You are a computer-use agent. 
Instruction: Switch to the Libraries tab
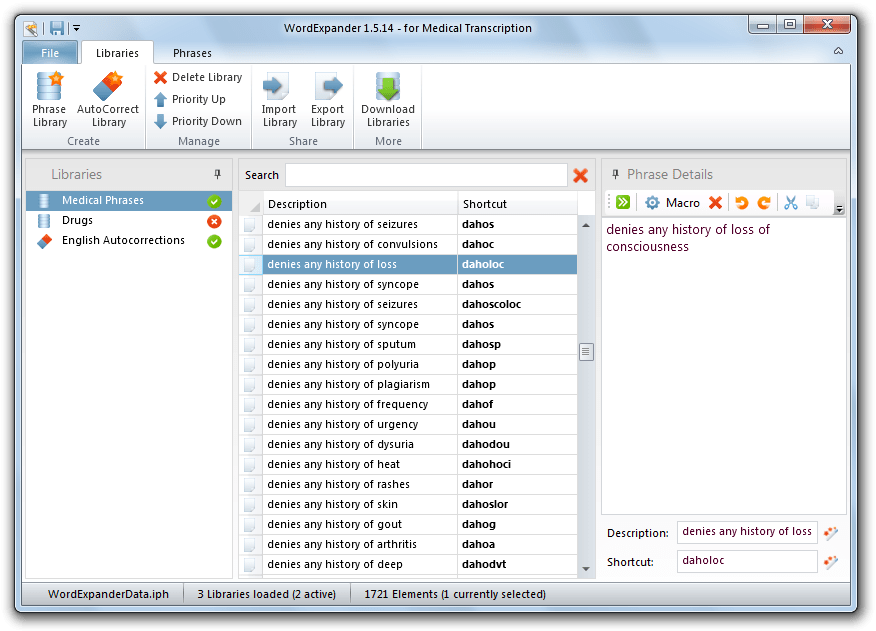[117, 53]
